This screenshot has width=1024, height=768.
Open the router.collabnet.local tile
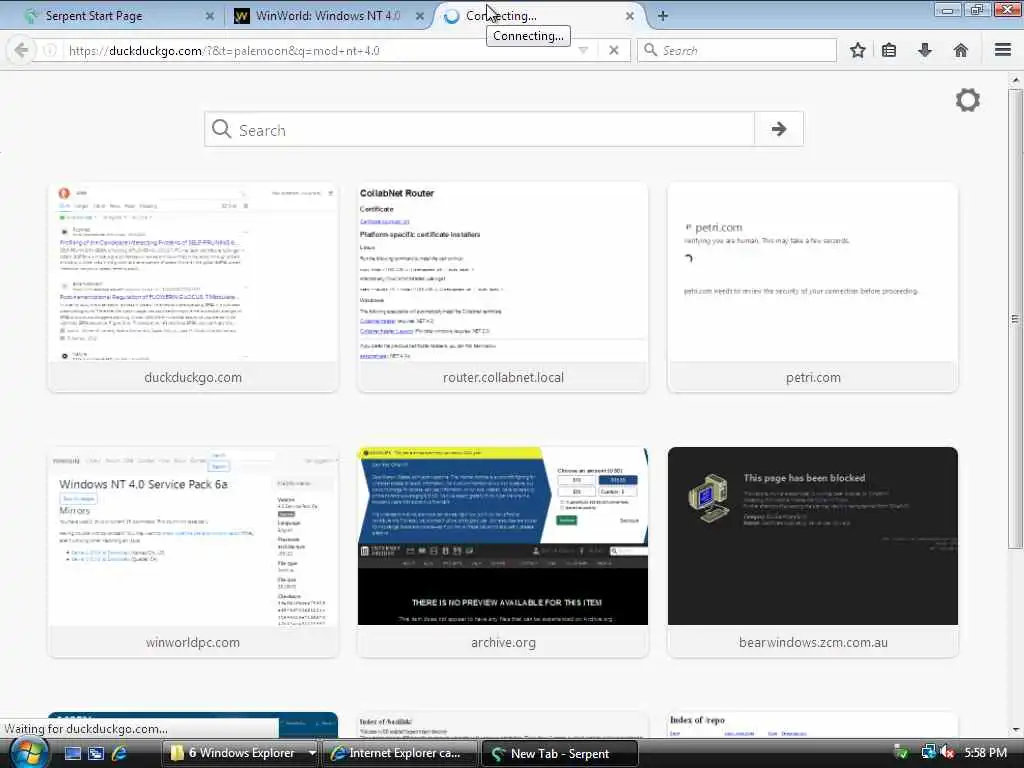click(503, 287)
